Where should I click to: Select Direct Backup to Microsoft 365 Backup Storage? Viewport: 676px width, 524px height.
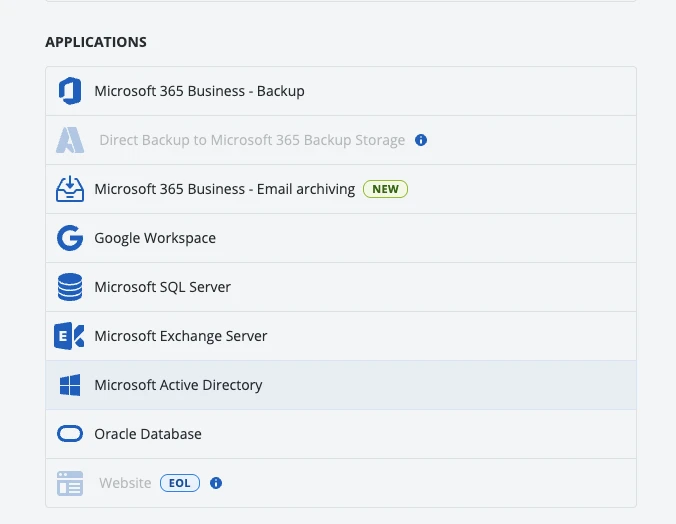341,140
